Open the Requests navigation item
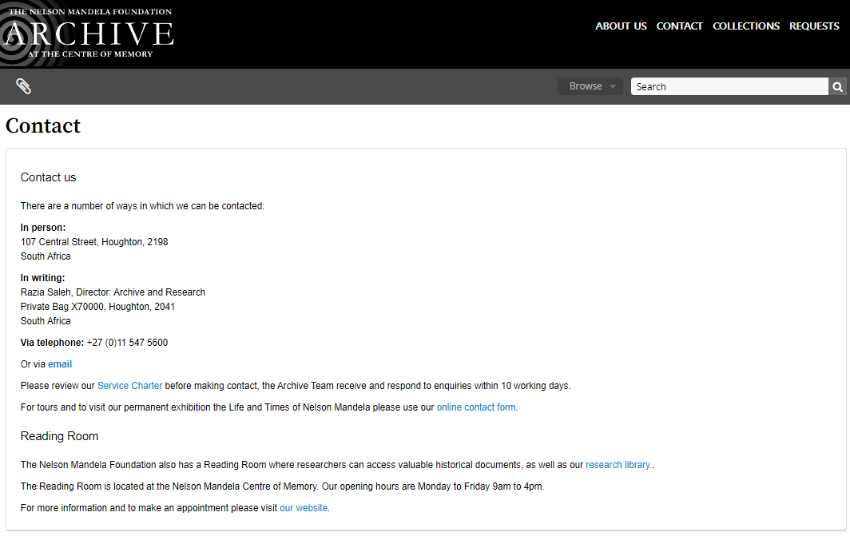 [814, 26]
